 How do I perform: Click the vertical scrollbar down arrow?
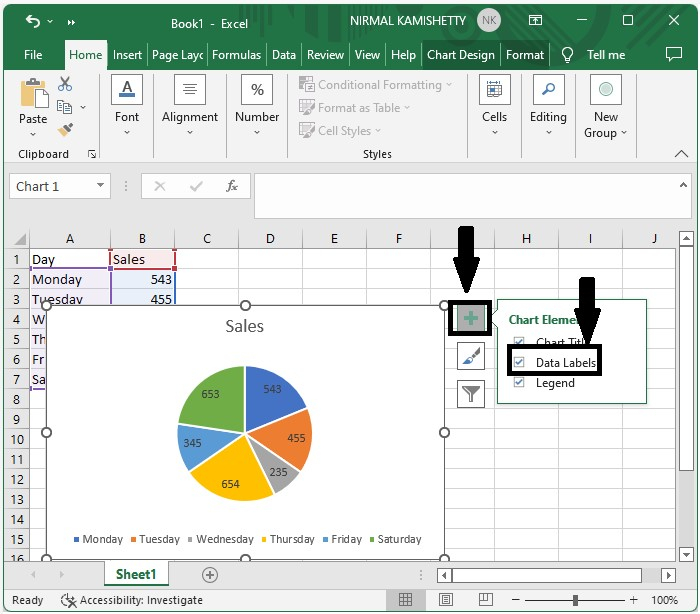click(686, 554)
